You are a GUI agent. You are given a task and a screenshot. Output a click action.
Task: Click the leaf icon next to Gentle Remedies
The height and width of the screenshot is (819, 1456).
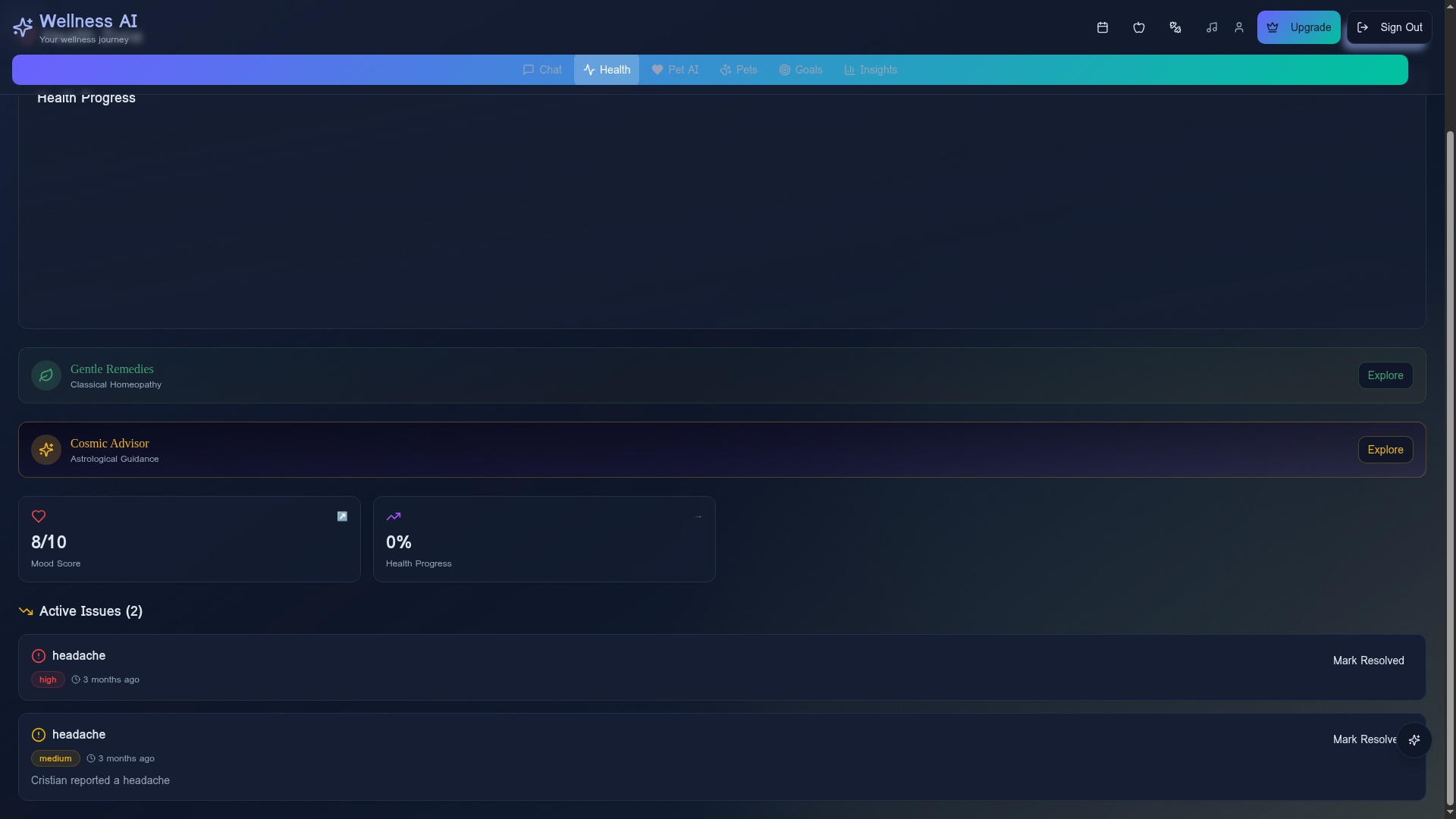tap(45, 375)
